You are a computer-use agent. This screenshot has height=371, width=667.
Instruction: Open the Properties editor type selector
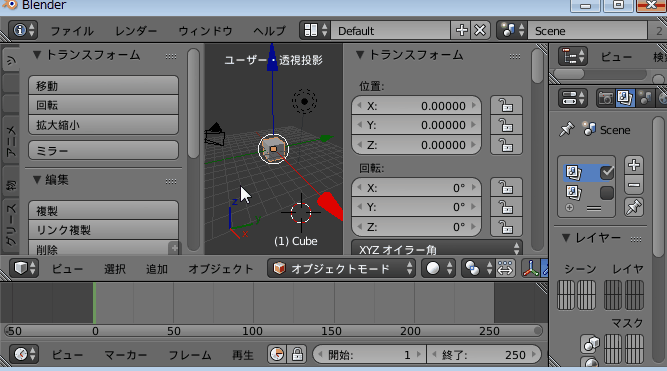[x=573, y=98]
